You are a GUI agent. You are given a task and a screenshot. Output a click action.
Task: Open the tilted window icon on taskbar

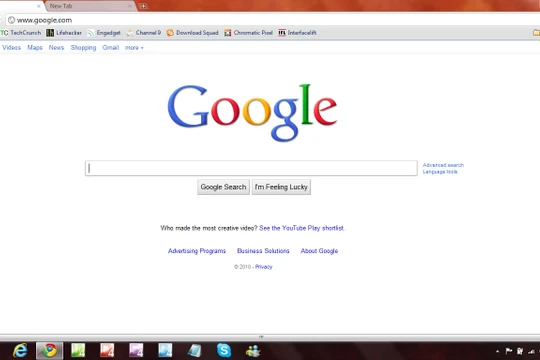click(195, 350)
